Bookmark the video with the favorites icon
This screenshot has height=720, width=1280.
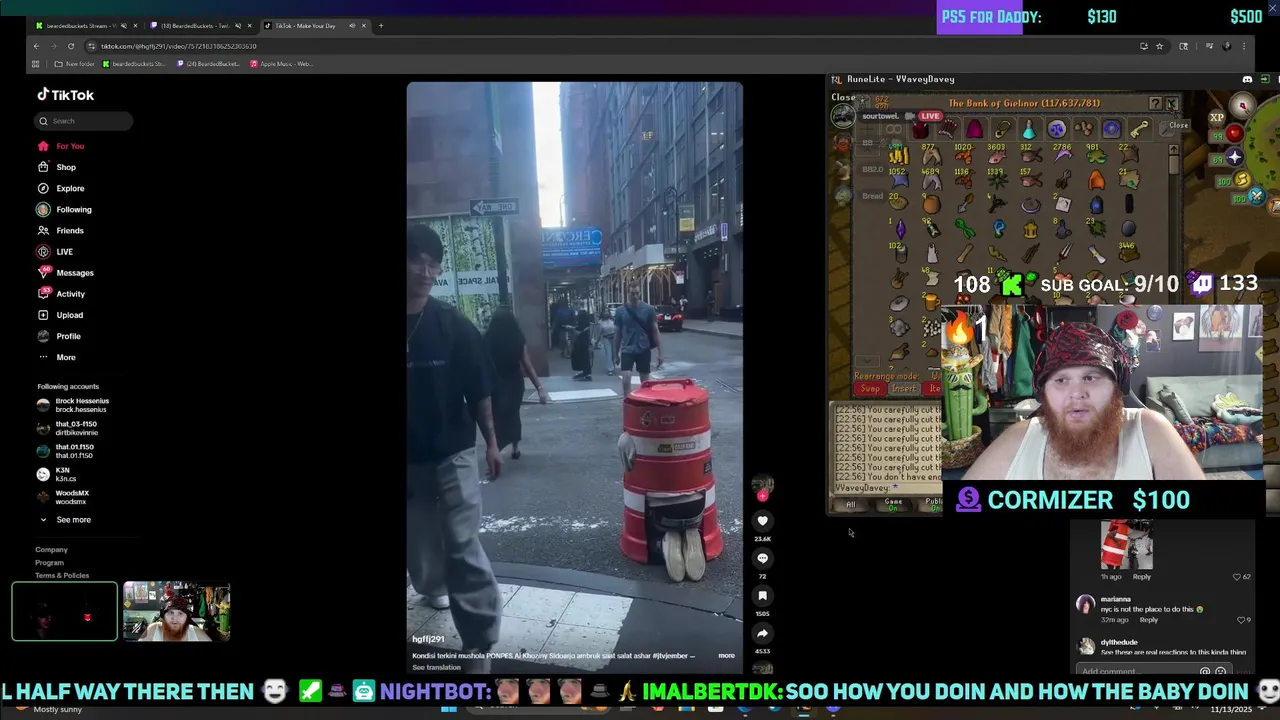coord(762,596)
